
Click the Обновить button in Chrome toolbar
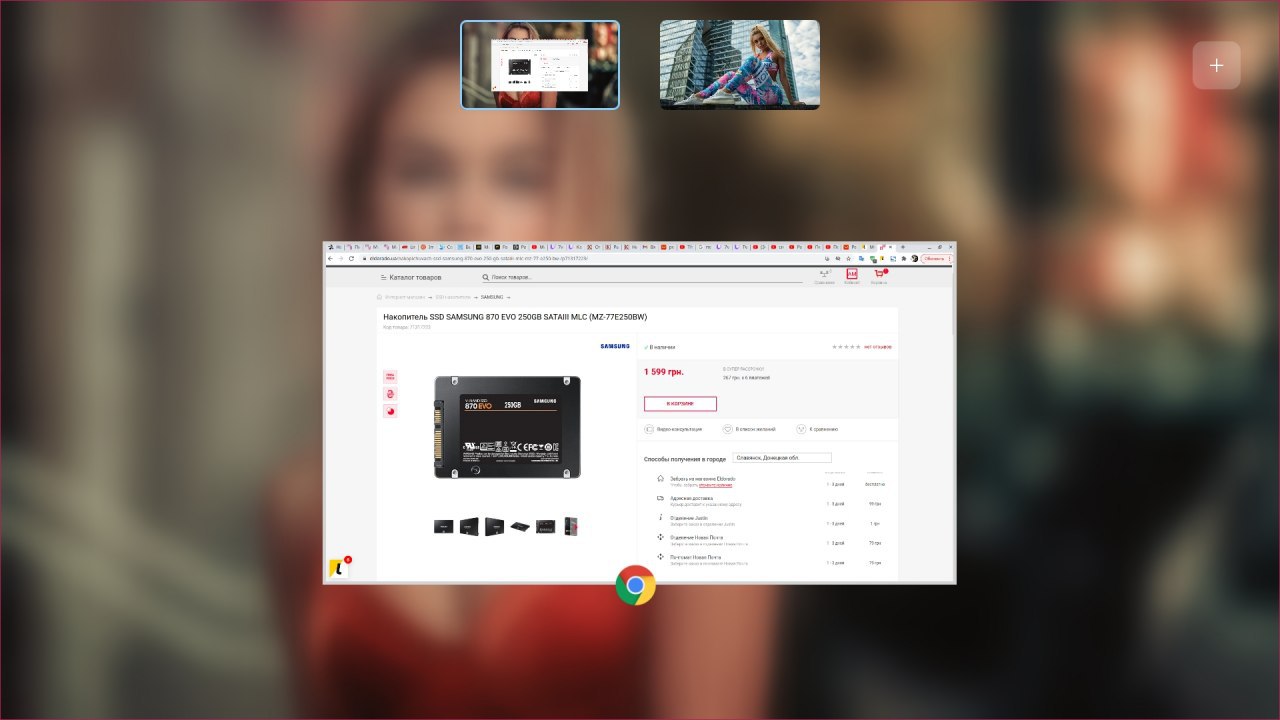point(935,258)
